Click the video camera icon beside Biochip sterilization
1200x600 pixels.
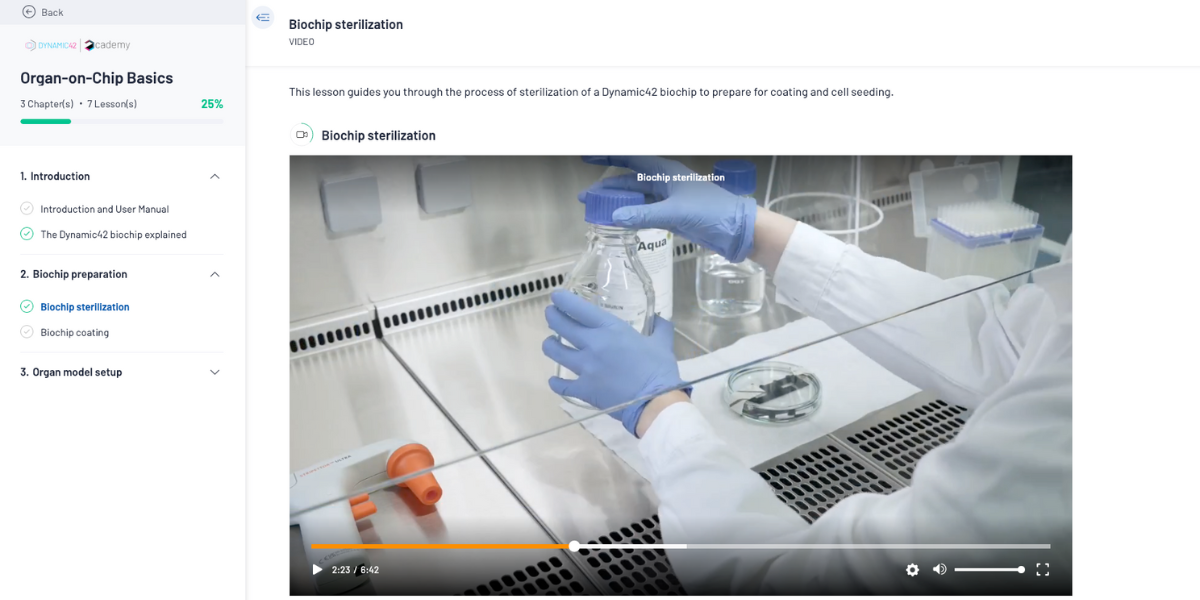pos(301,135)
